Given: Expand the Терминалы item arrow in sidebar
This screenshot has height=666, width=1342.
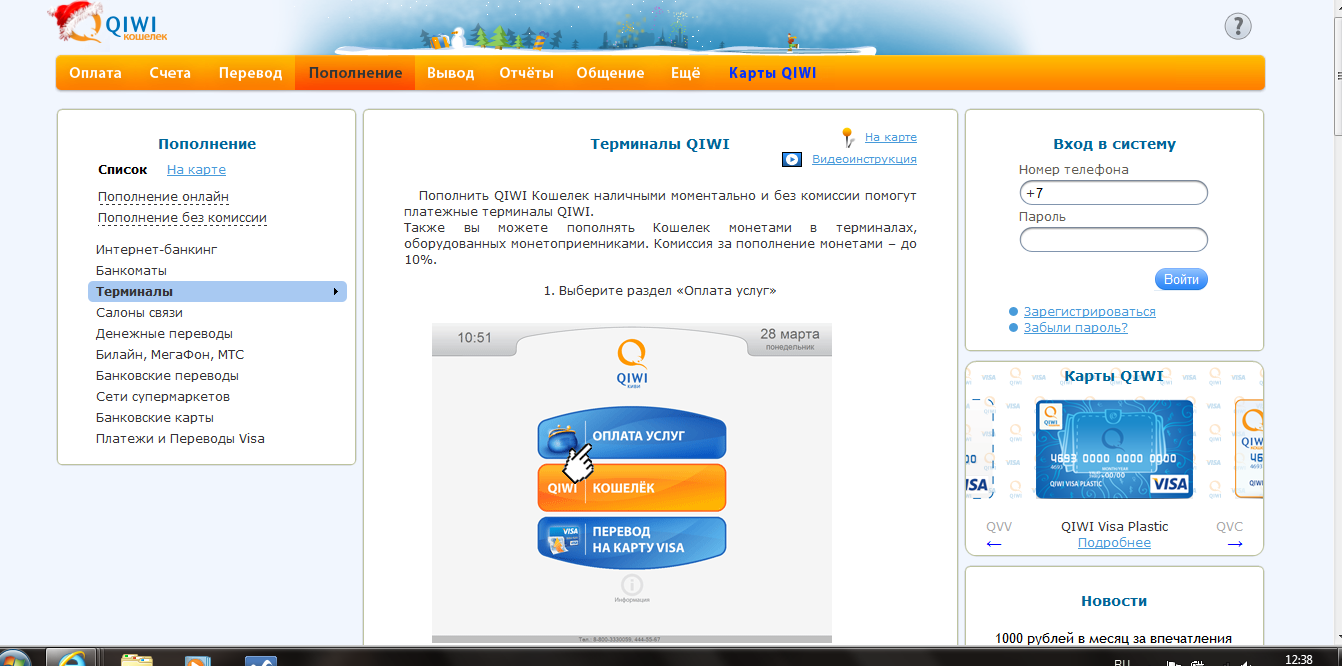Looking at the screenshot, I should [335, 292].
